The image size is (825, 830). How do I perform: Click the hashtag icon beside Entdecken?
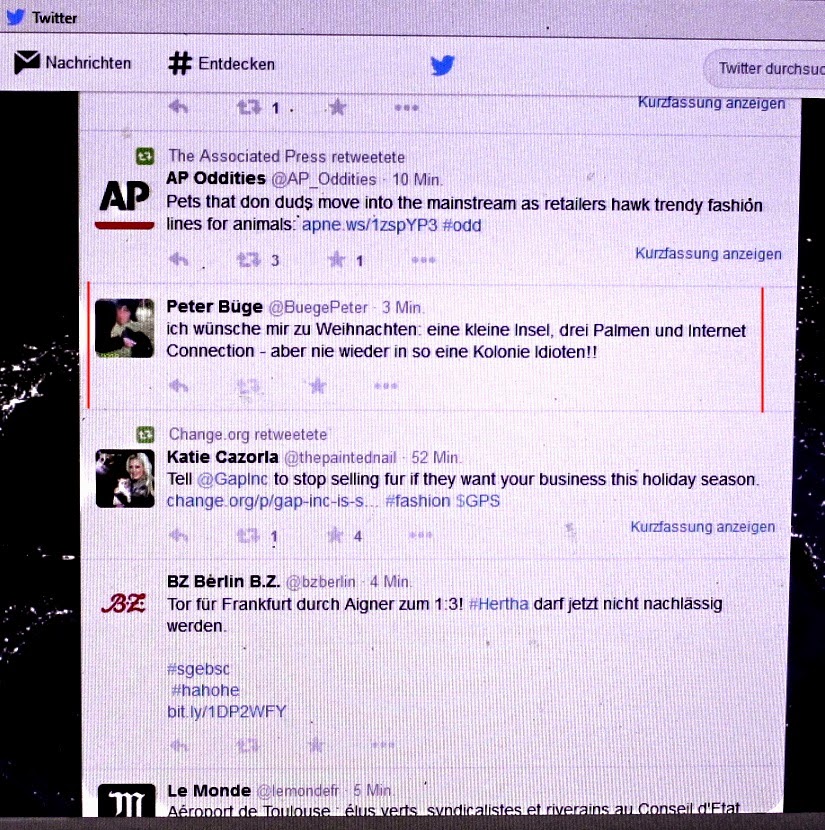coord(179,64)
